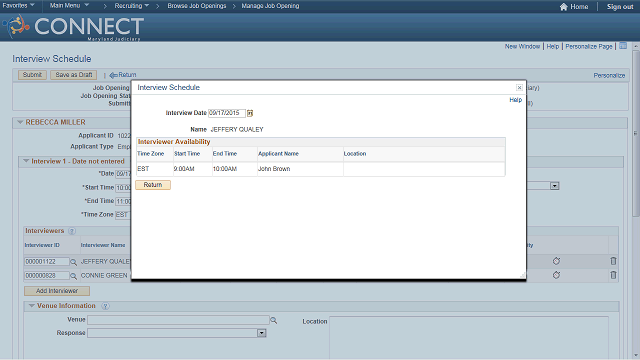
Task: Click the Interview Date input field
Action: (x=227, y=113)
